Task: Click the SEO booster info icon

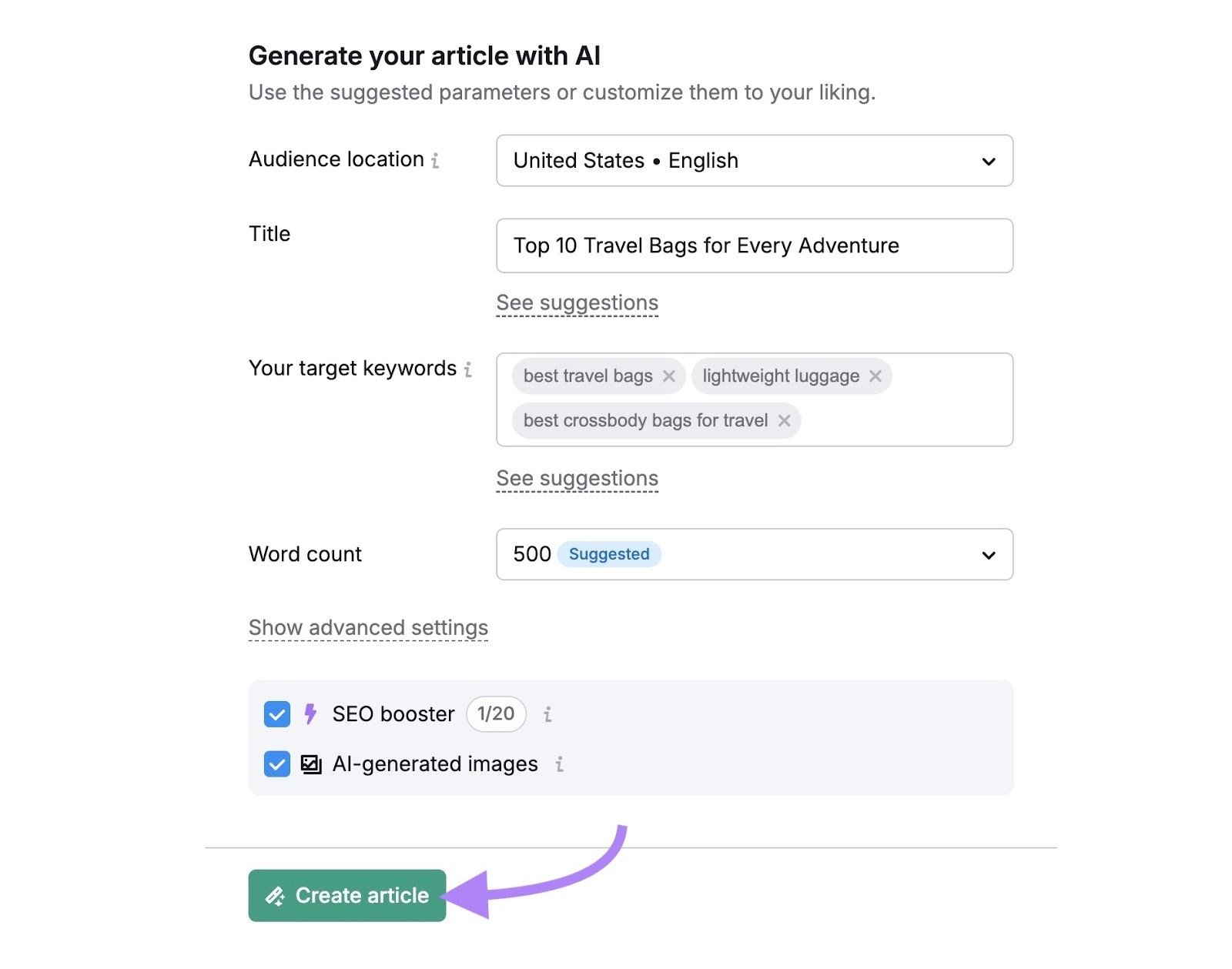Action: pyautogui.click(x=548, y=714)
